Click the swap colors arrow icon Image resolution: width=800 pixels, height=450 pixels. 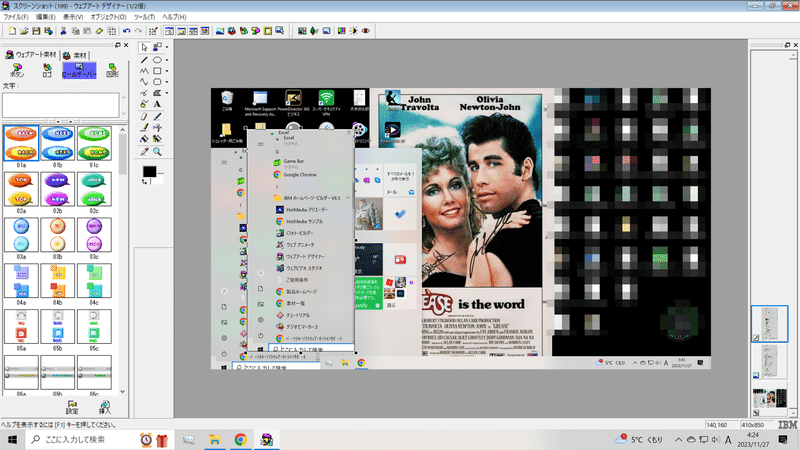144,182
